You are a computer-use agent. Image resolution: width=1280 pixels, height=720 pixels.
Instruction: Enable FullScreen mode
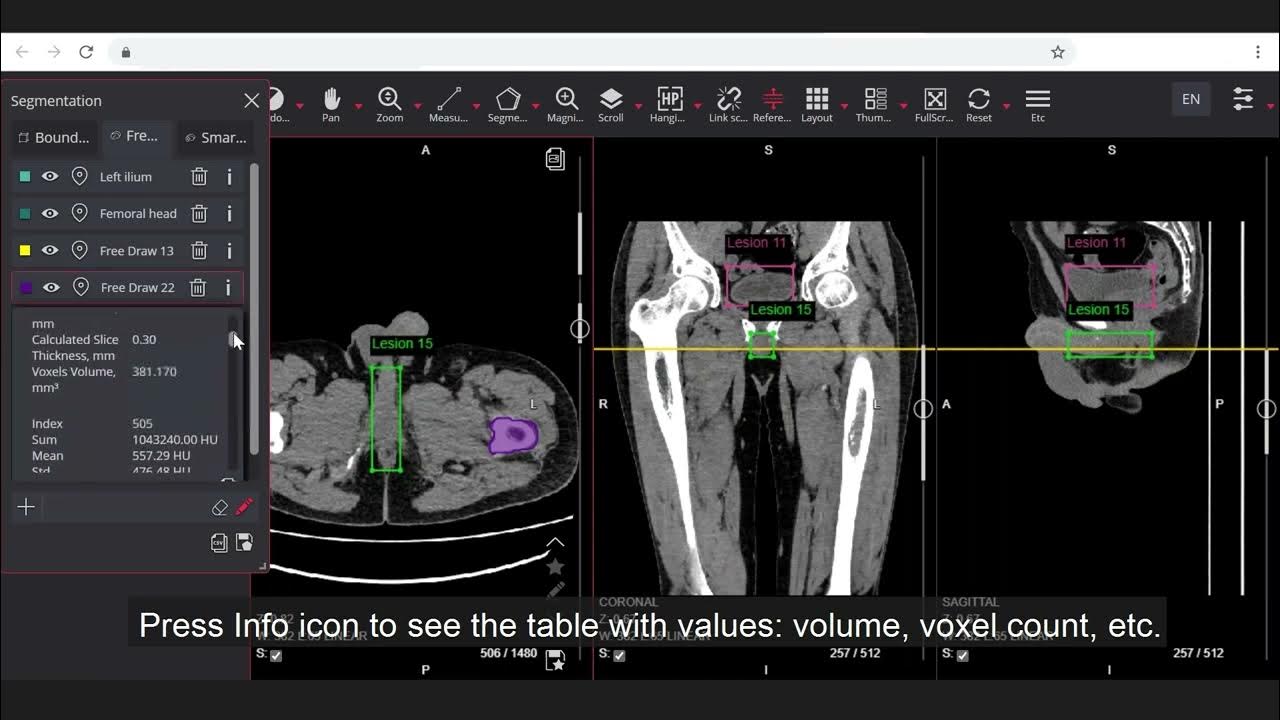[x=935, y=104]
